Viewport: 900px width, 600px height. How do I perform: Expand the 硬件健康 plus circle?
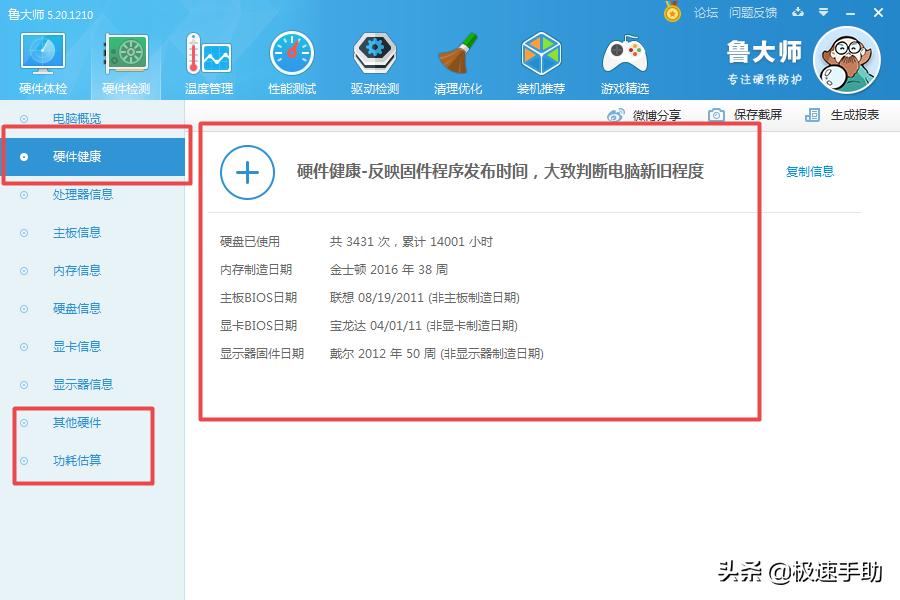pos(246,172)
